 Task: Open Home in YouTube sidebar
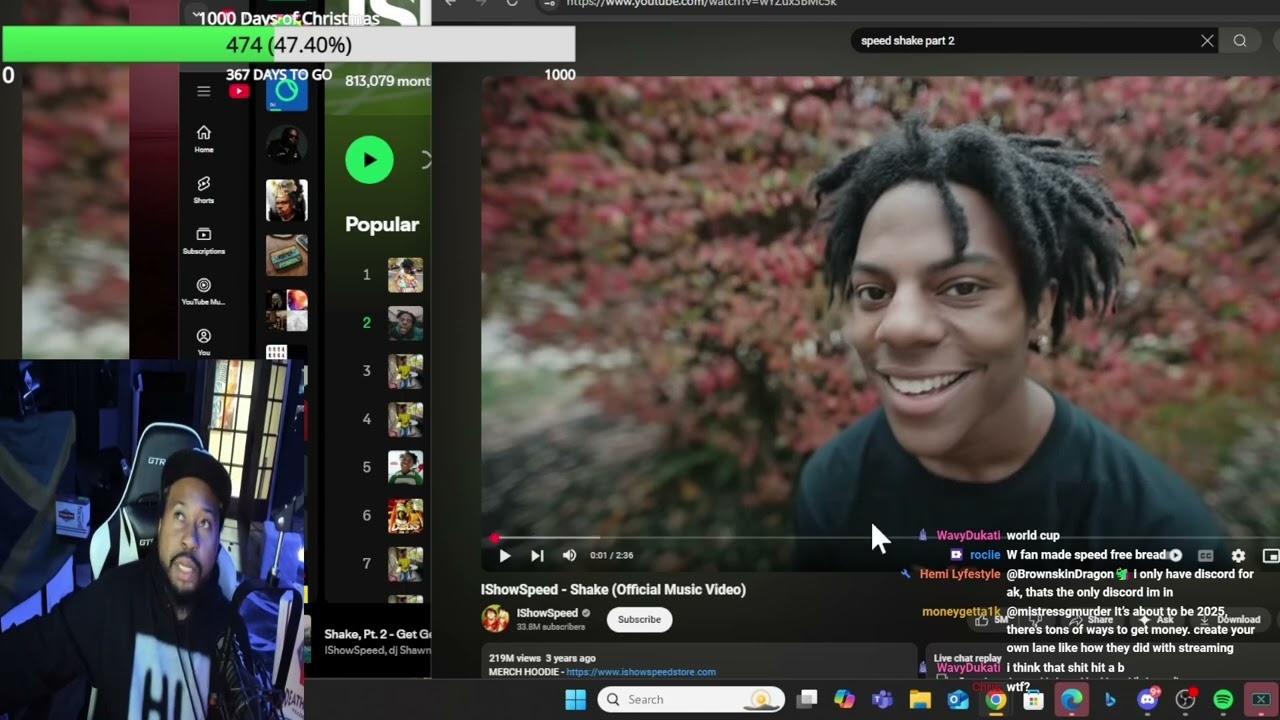pos(204,139)
